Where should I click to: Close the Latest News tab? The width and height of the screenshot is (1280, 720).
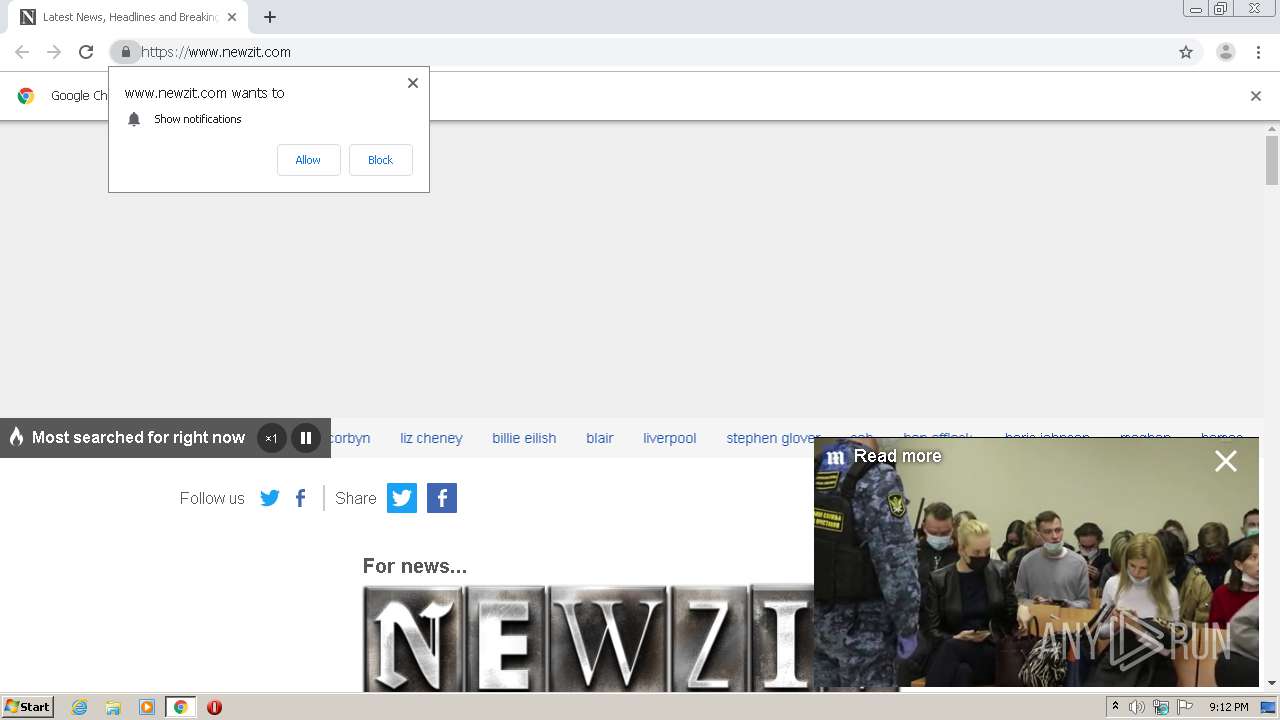[232, 17]
